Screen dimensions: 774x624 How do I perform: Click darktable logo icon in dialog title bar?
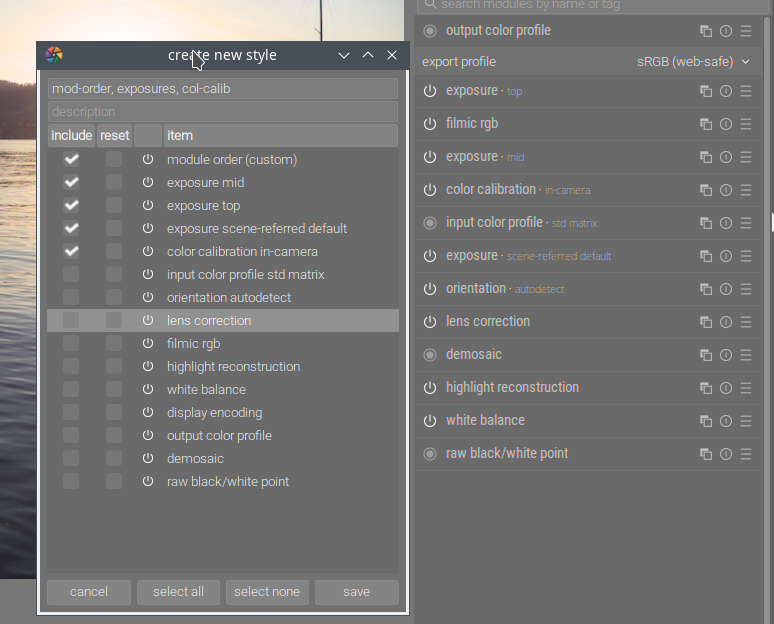coord(54,55)
